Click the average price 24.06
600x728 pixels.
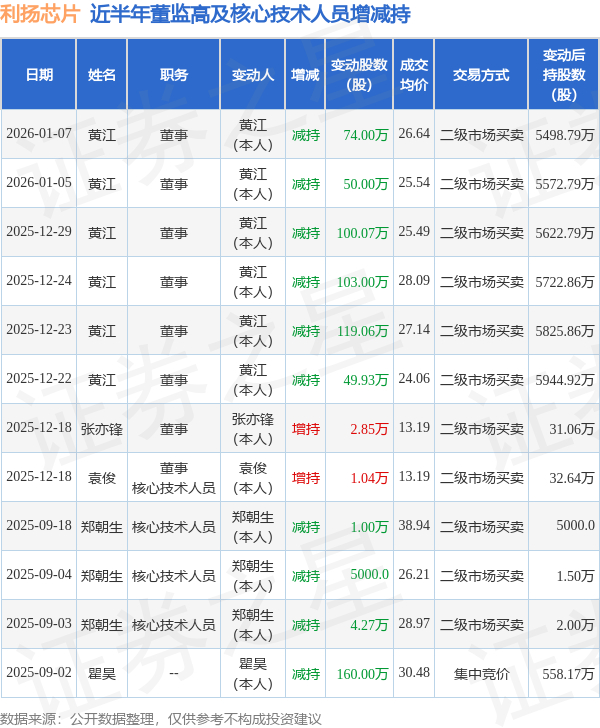tap(414, 379)
